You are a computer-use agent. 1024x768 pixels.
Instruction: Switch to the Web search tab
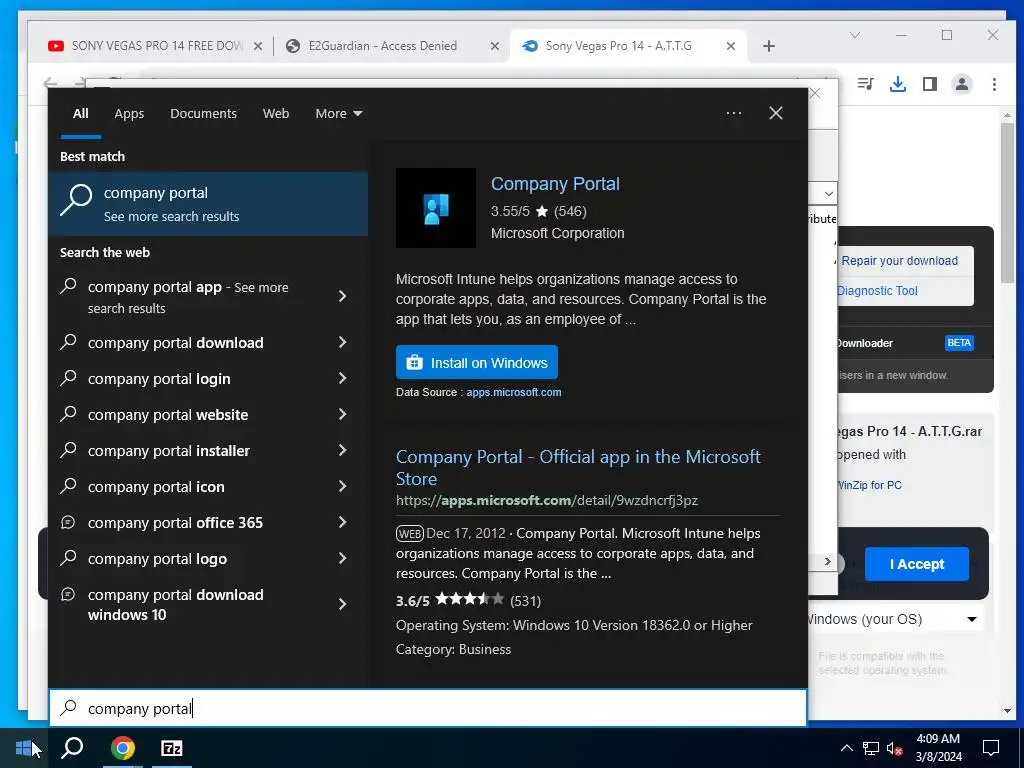(x=276, y=114)
